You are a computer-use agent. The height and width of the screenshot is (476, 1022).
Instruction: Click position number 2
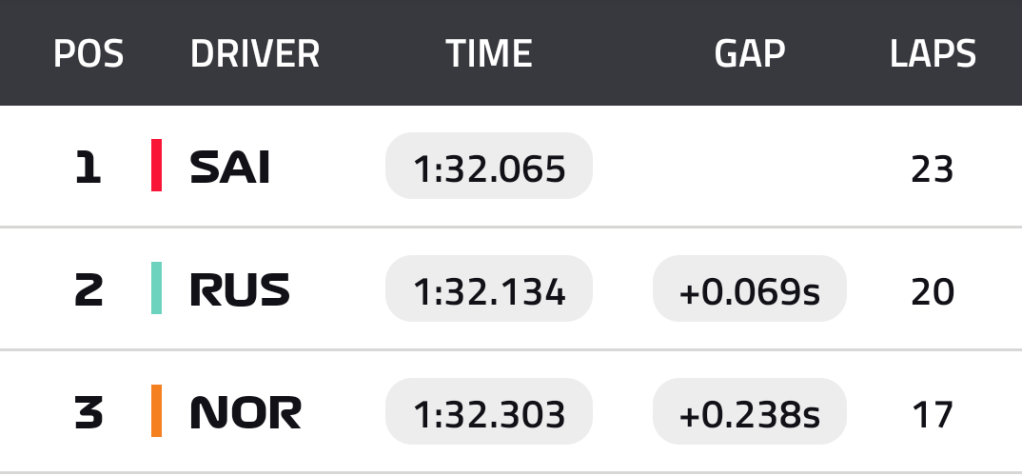[88, 290]
